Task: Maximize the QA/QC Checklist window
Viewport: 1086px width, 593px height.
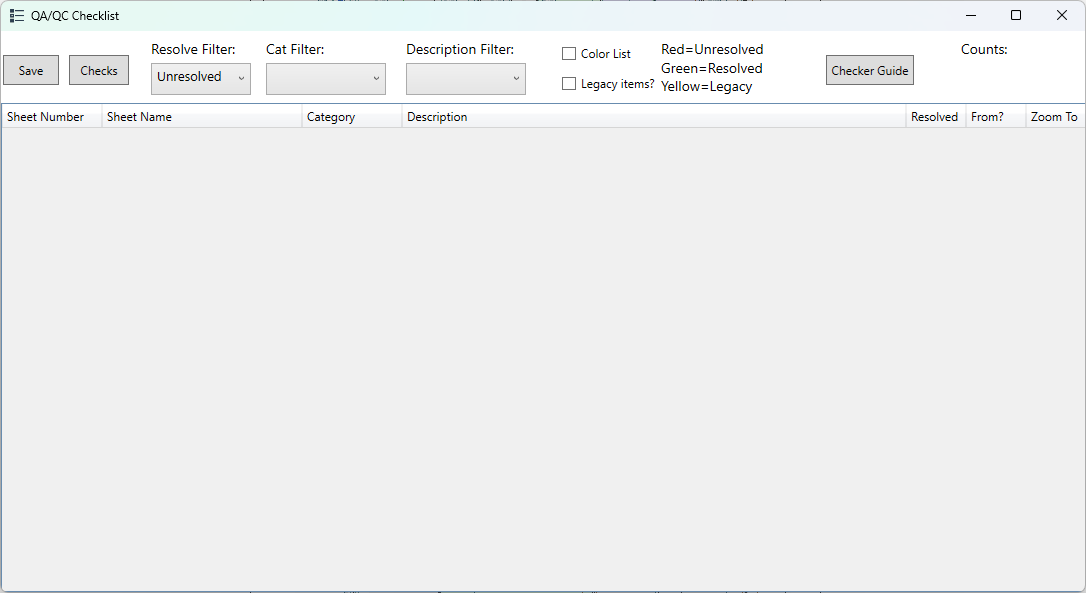Action: 1016,16
